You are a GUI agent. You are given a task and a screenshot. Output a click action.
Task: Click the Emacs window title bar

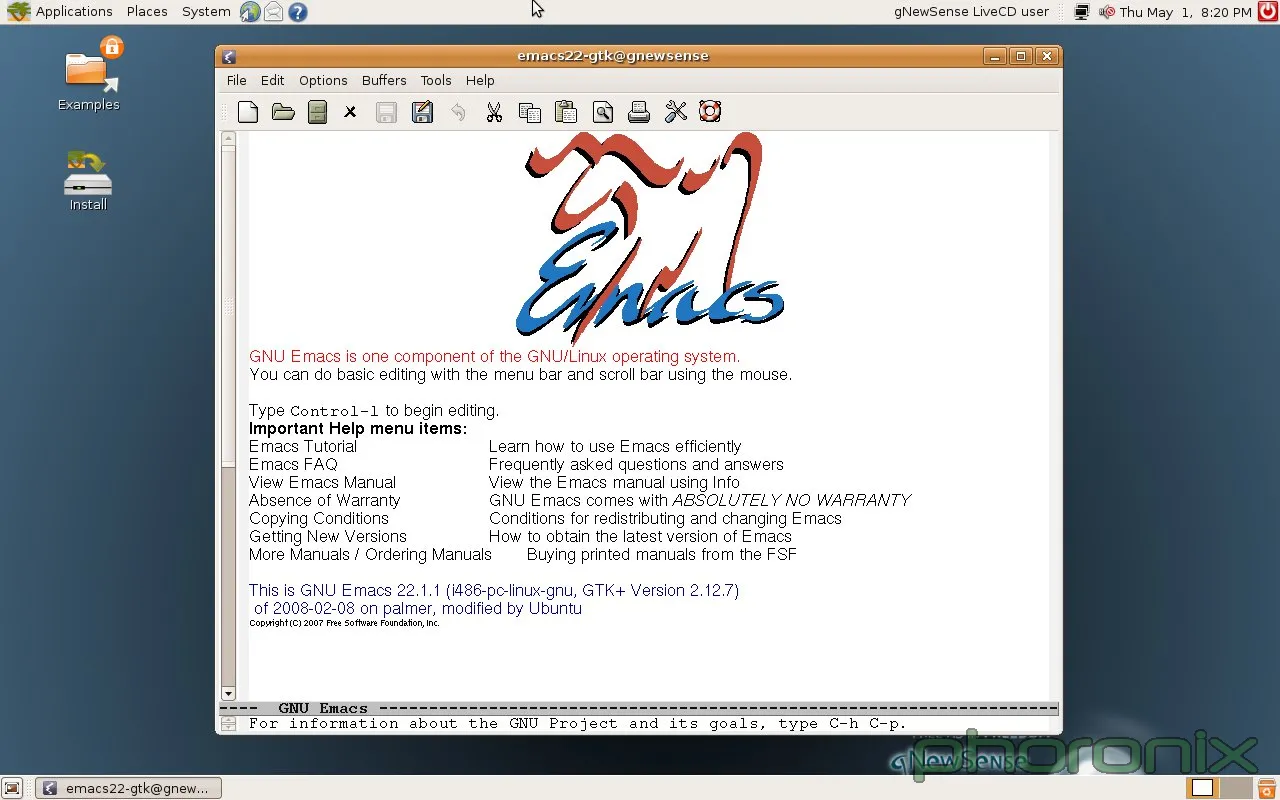point(612,56)
